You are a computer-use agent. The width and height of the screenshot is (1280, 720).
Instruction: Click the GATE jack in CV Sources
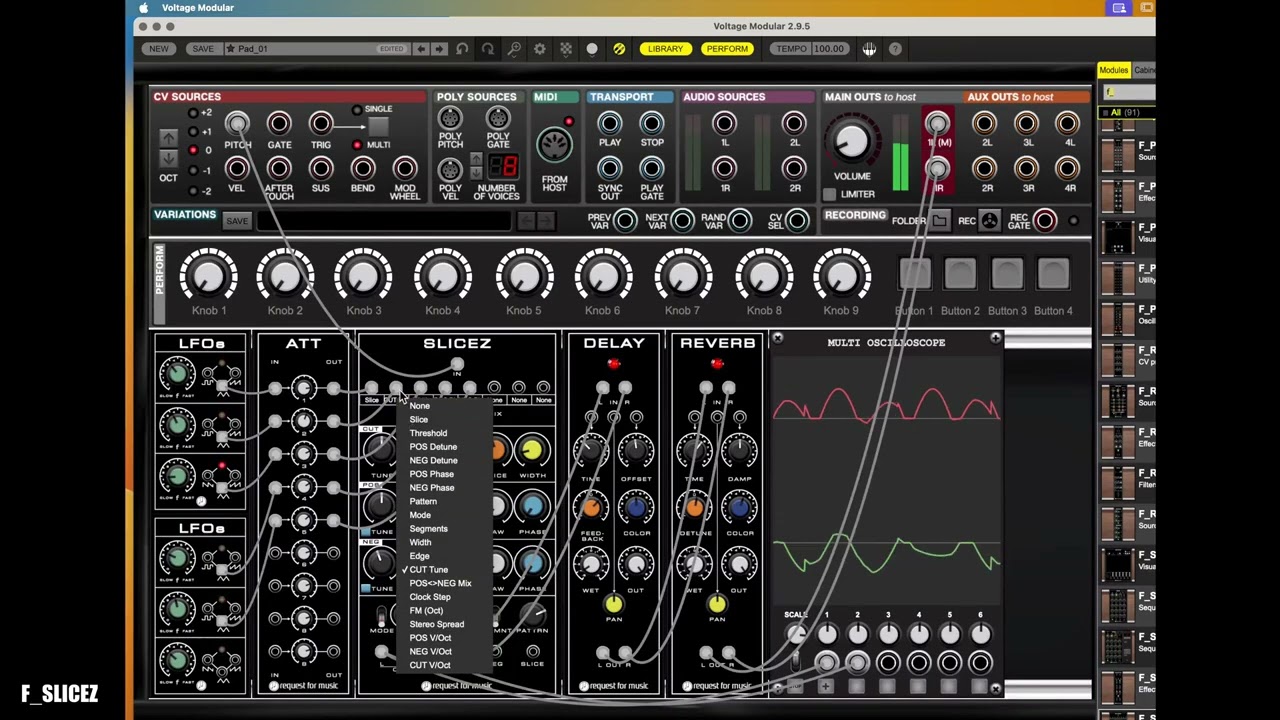click(279, 124)
